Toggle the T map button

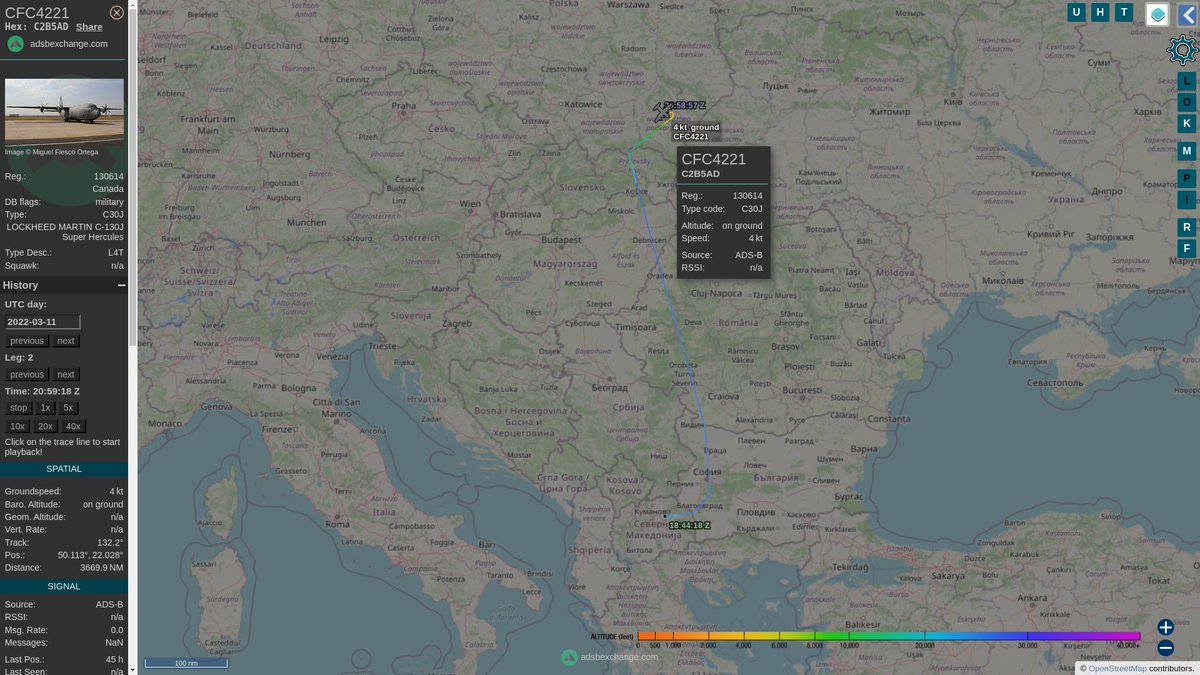(1124, 12)
